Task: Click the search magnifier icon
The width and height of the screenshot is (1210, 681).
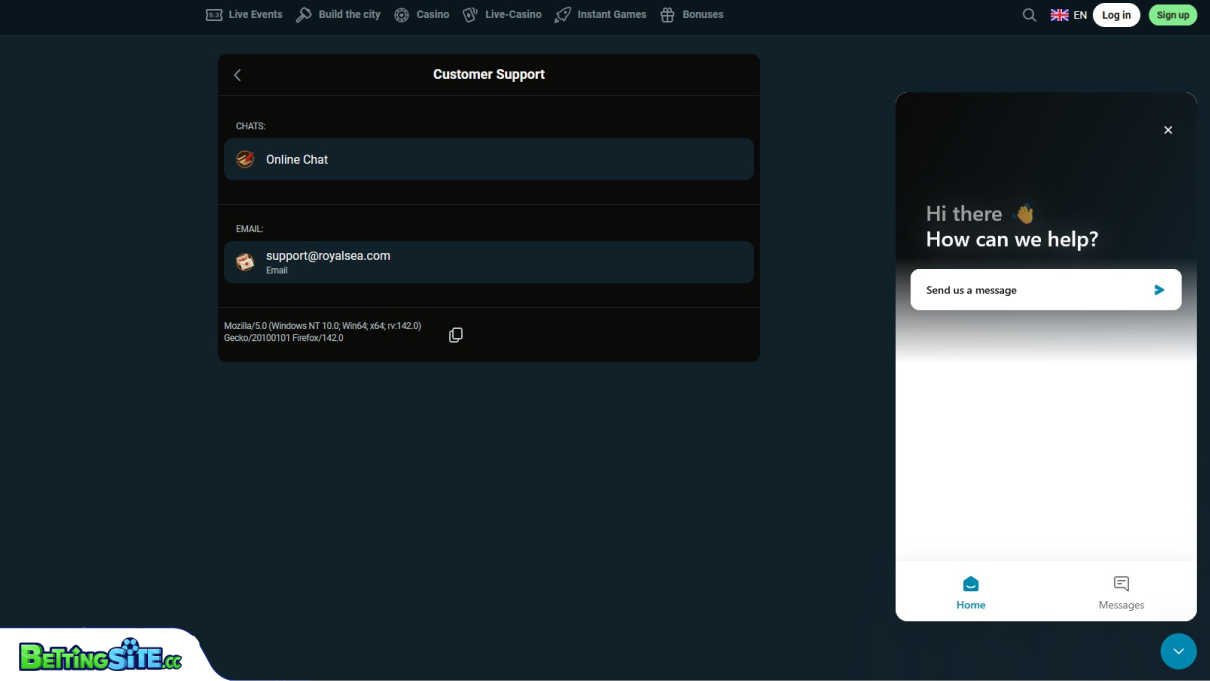Action: pos(1029,15)
